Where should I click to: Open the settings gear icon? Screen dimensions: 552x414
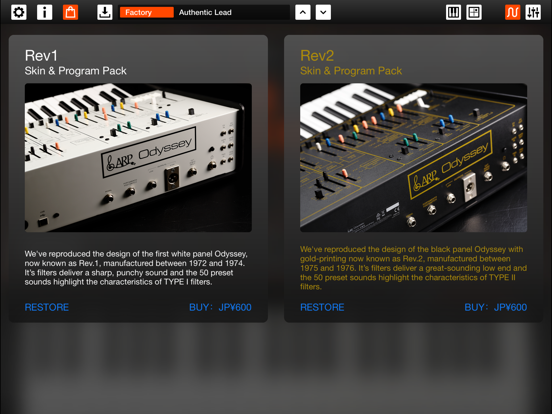(x=19, y=12)
